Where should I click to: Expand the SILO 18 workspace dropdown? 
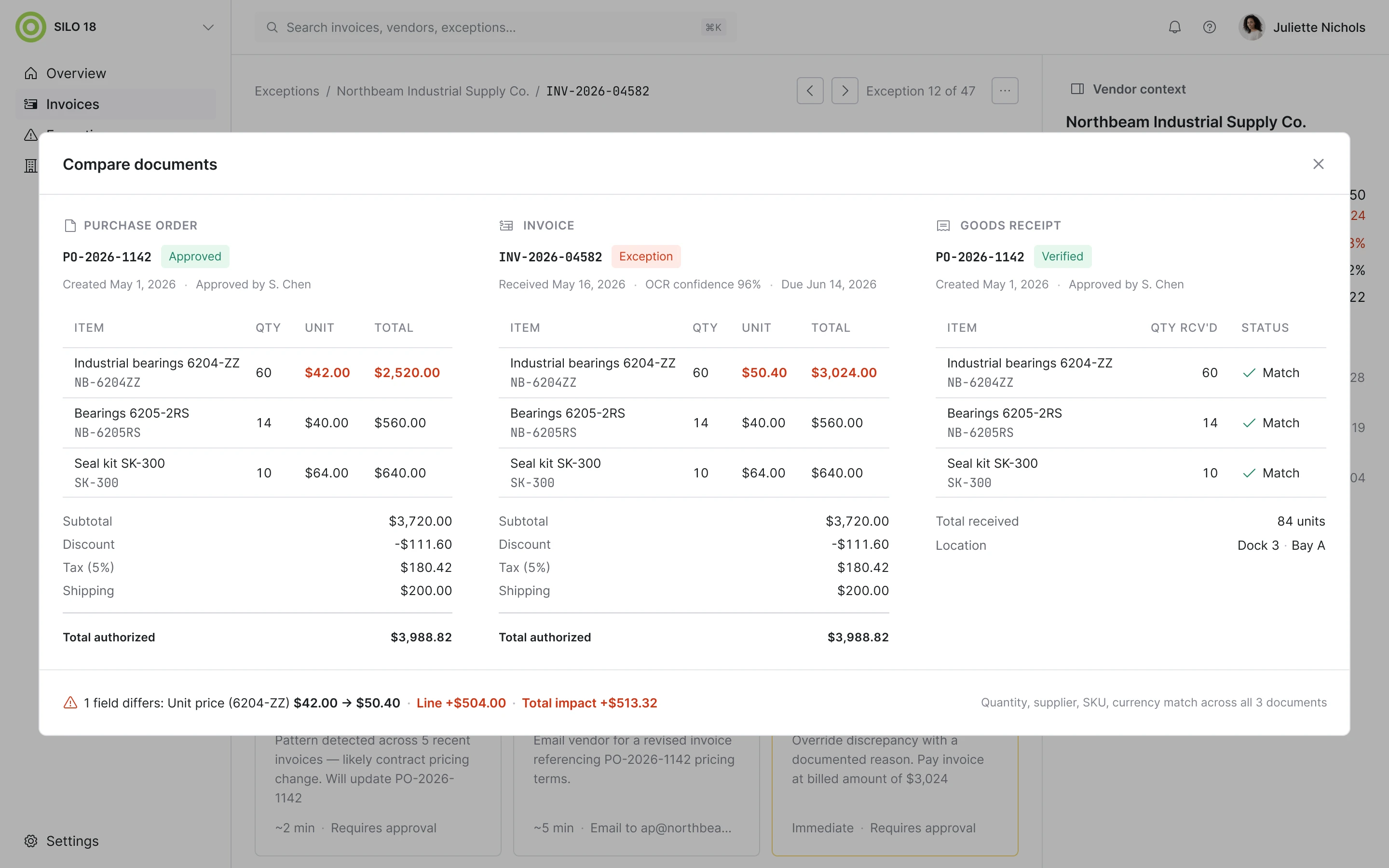pos(208,27)
